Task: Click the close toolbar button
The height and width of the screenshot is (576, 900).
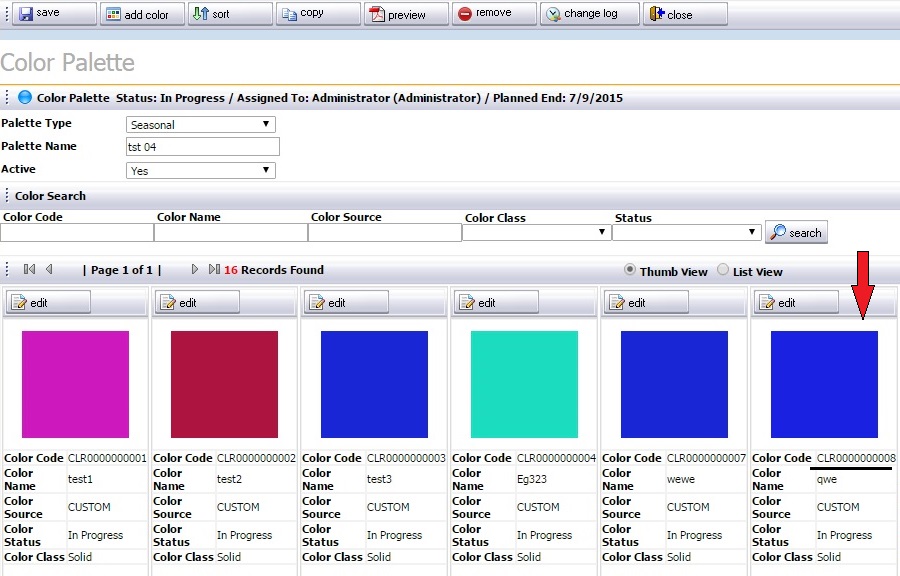Action: click(x=684, y=14)
